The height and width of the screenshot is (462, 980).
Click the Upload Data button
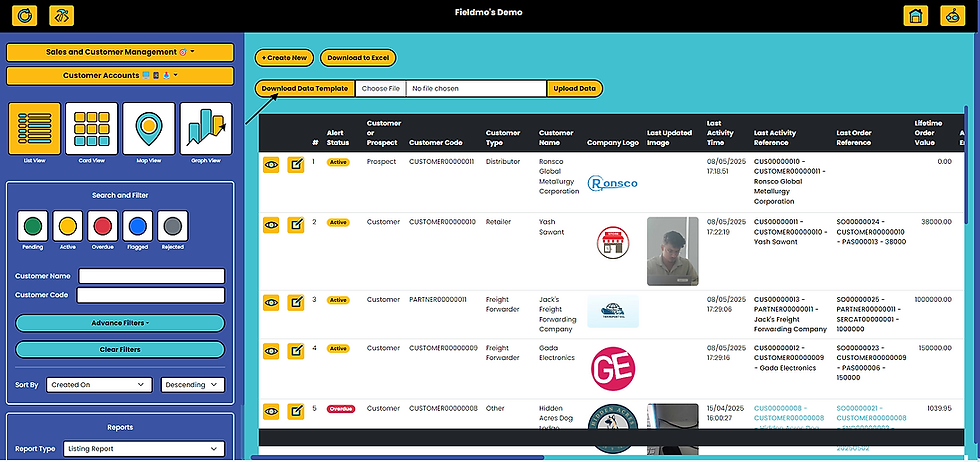pyautogui.click(x=575, y=89)
